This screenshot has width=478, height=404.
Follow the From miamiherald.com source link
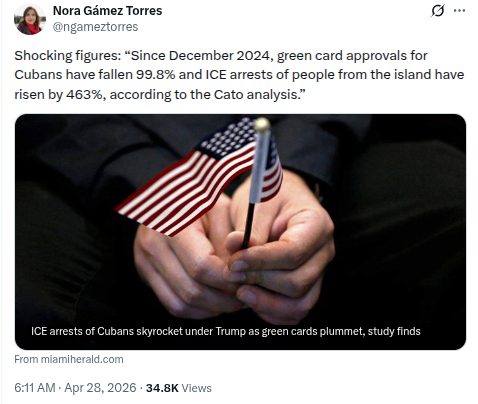(x=69, y=359)
